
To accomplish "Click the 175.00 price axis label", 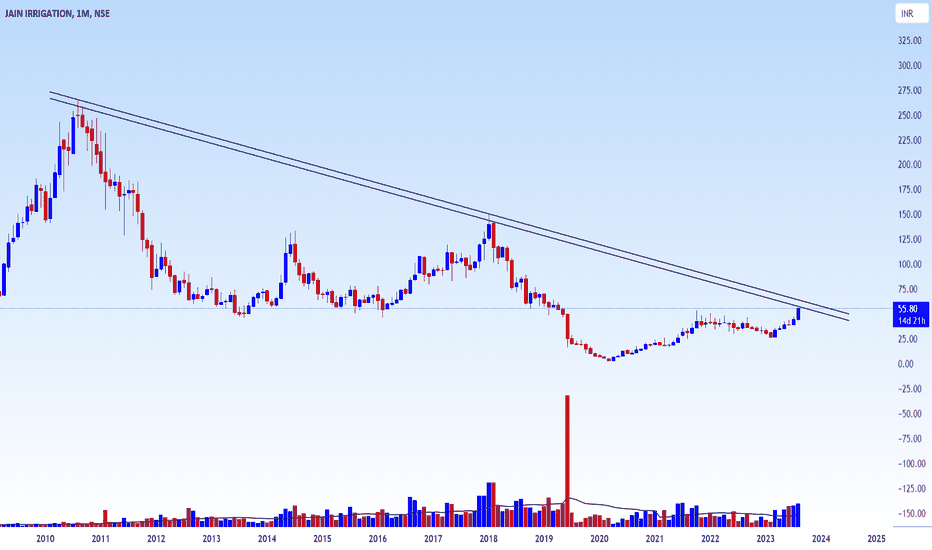I will (x=910, y=190).
